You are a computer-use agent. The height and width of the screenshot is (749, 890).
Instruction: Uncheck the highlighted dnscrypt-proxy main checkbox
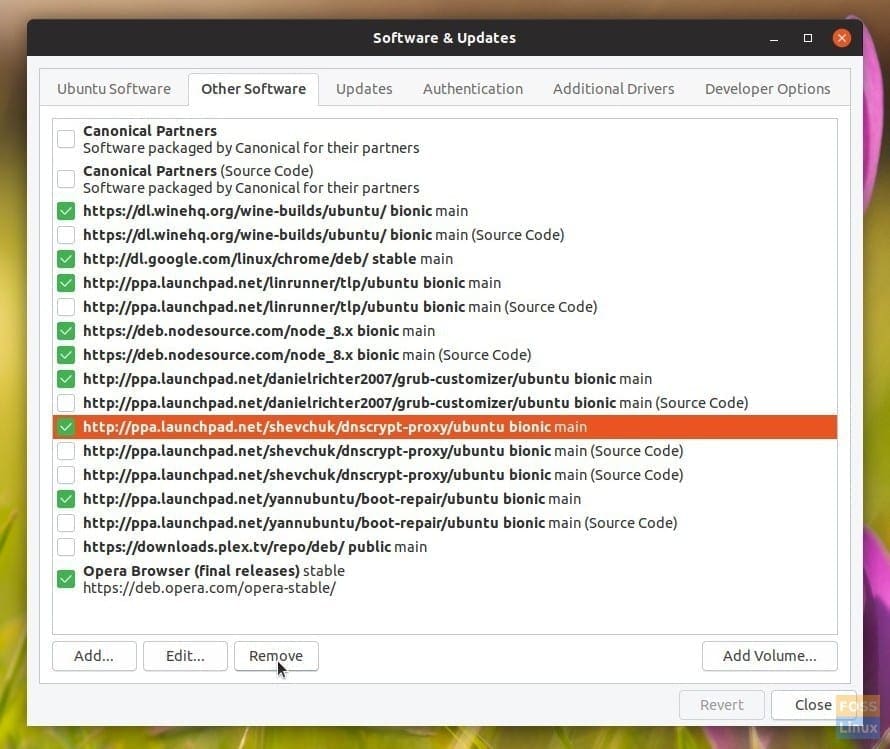pos(66,427)
